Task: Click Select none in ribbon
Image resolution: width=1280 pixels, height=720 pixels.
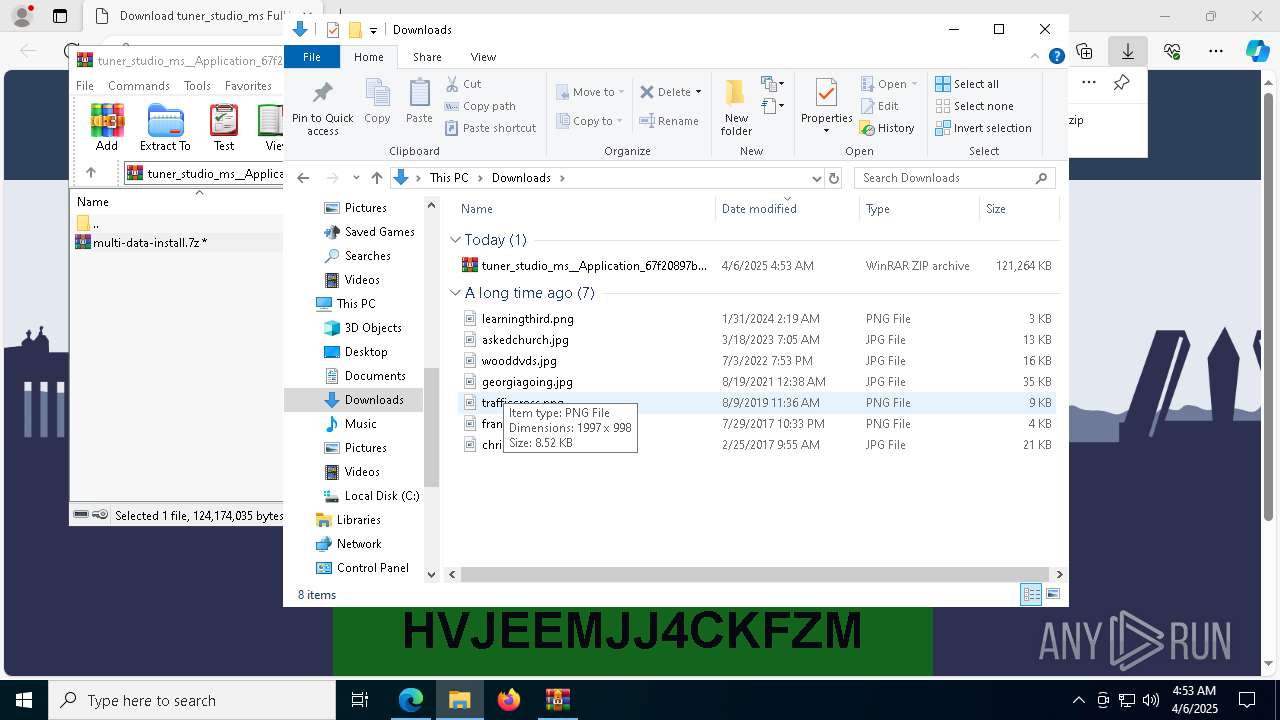Action: [975, 106]
